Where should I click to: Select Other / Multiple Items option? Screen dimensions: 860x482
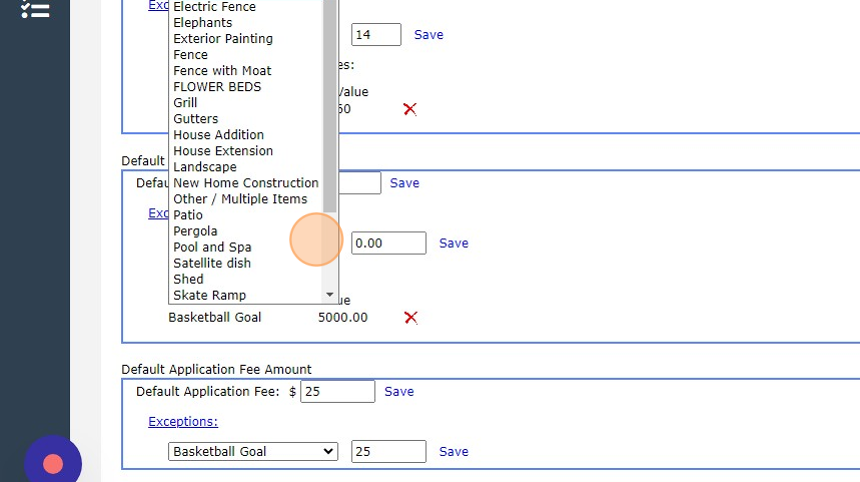tap(240, 199)
